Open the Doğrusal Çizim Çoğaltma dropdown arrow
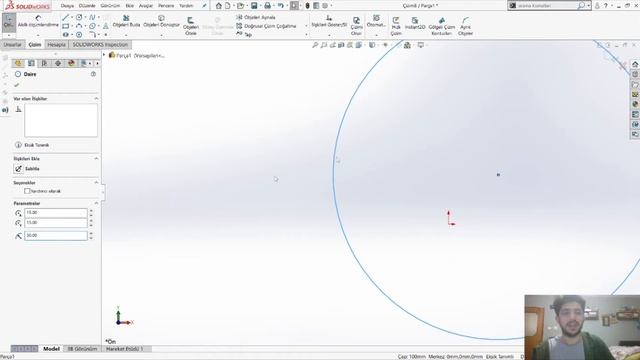 click(x=306, y=26)
